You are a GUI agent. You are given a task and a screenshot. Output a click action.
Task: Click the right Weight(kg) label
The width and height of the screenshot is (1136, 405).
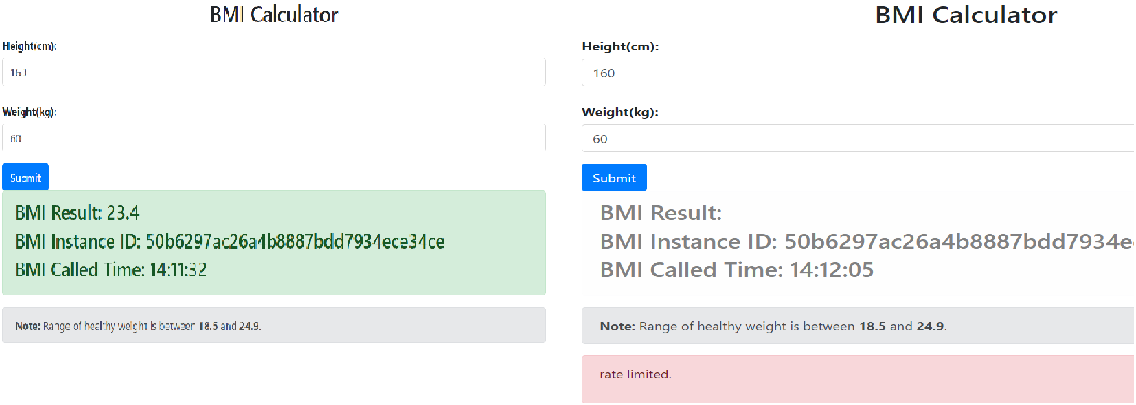620,112
